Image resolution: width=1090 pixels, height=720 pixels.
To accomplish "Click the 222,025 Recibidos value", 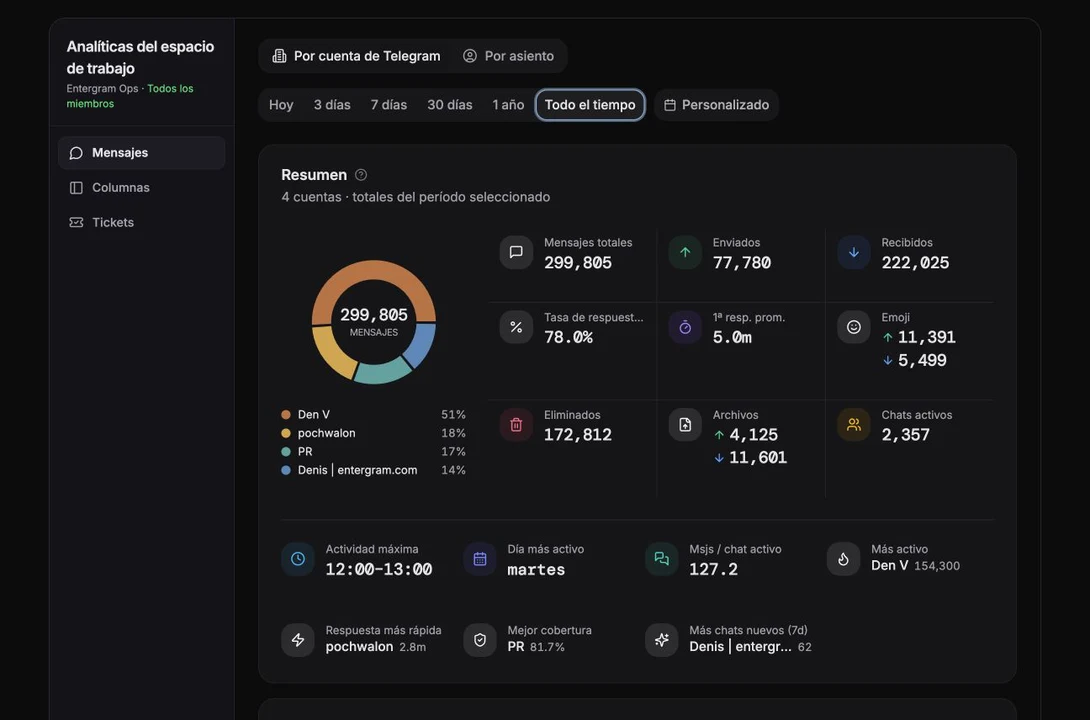I will (x=915, y=263).
